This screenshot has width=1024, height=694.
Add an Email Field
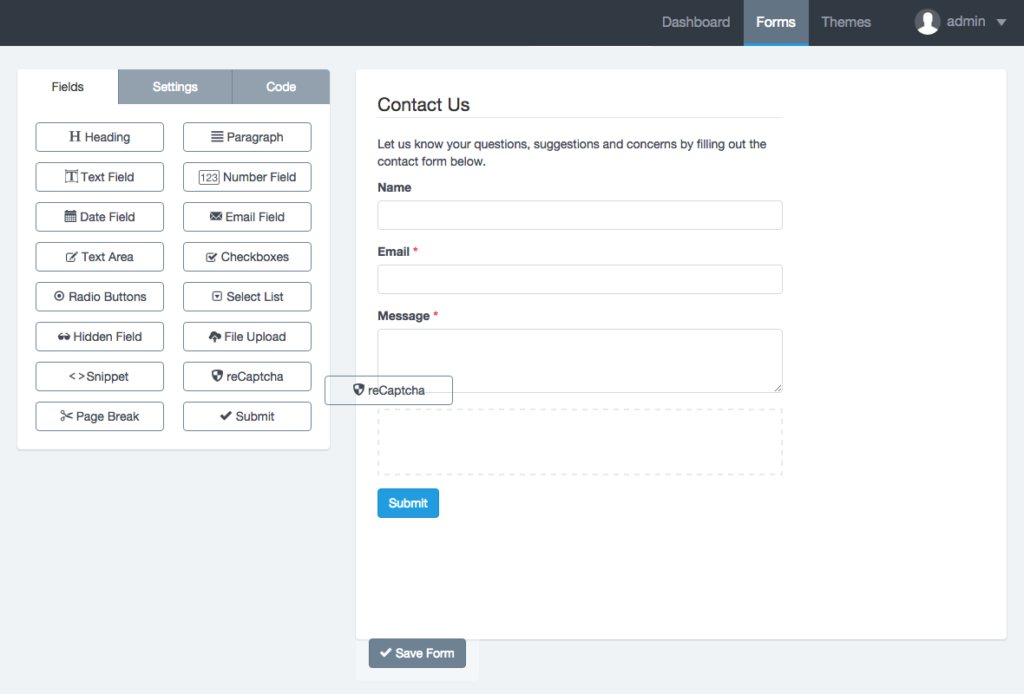coord(246,217)
